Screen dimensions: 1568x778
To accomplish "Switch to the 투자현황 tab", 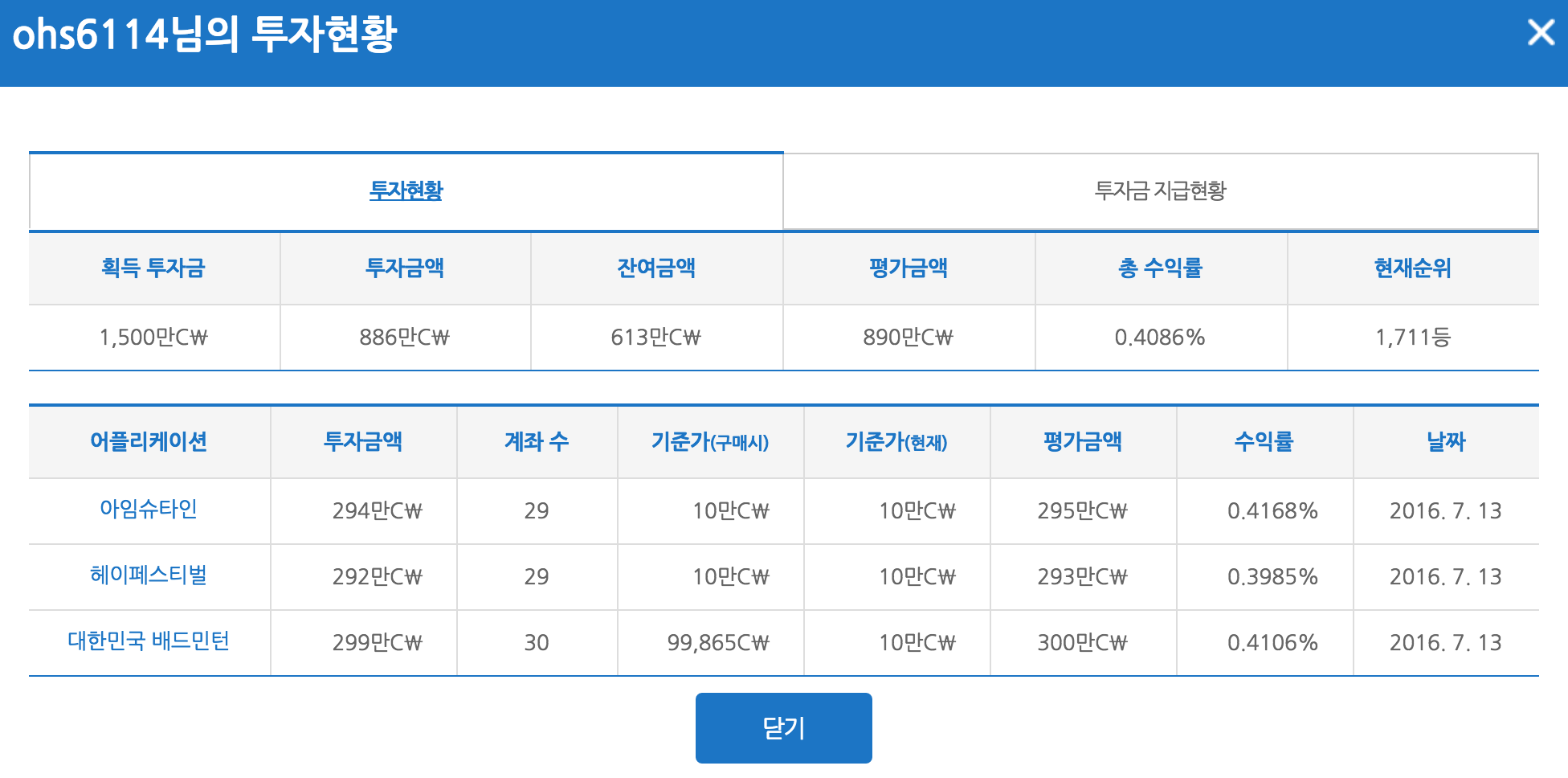I will click(406, 190).
